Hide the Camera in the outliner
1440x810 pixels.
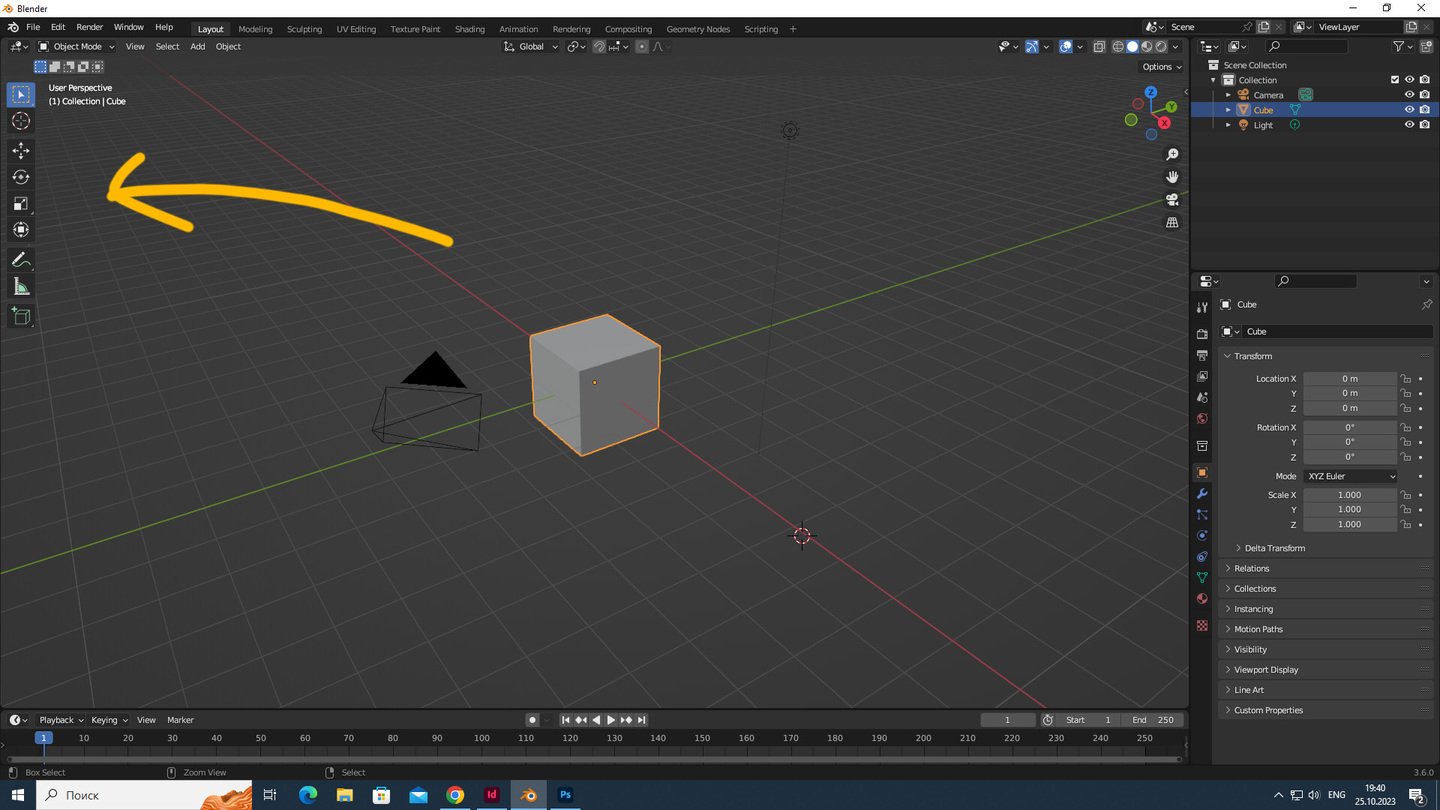1409,95
